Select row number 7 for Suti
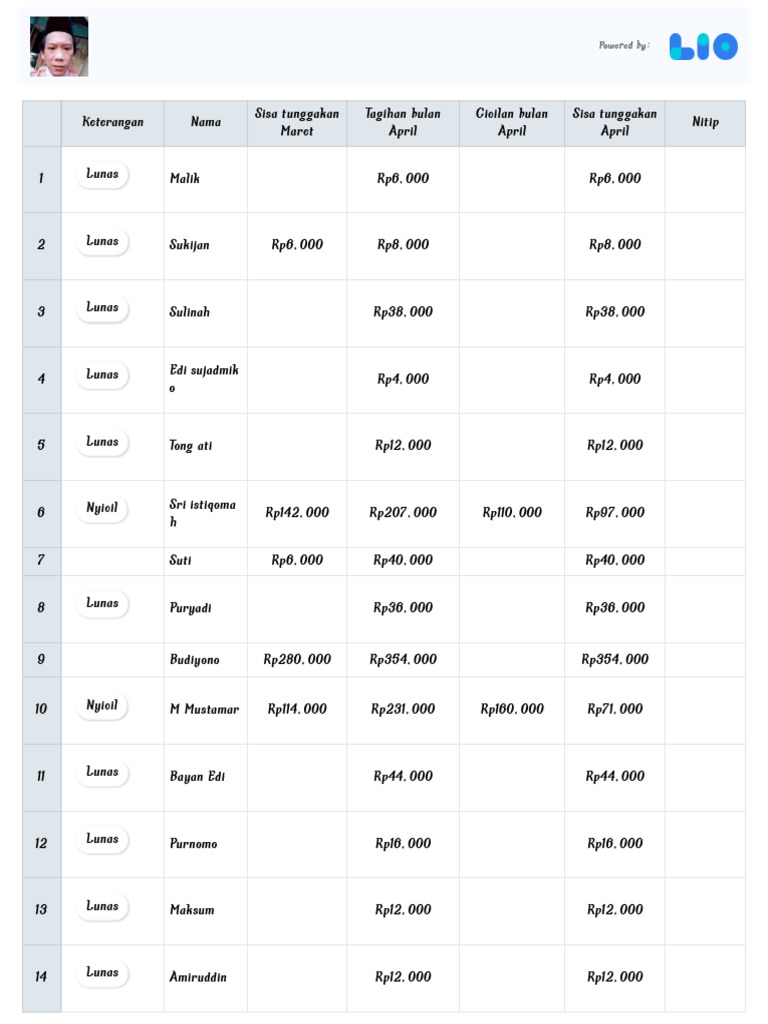 [41, 561]
